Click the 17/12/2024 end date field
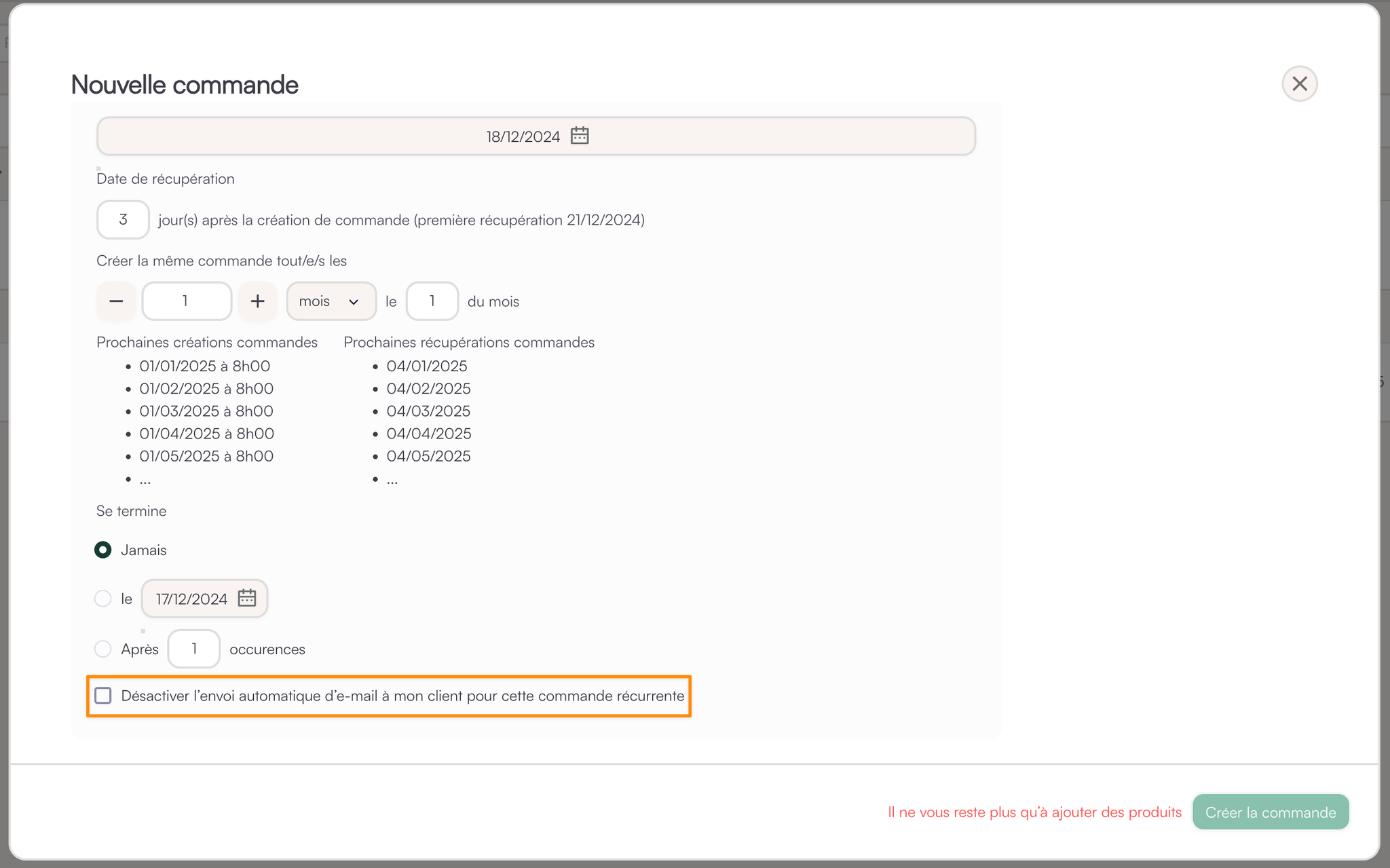This screenshot has height=868, width=1390. (192, 599)
